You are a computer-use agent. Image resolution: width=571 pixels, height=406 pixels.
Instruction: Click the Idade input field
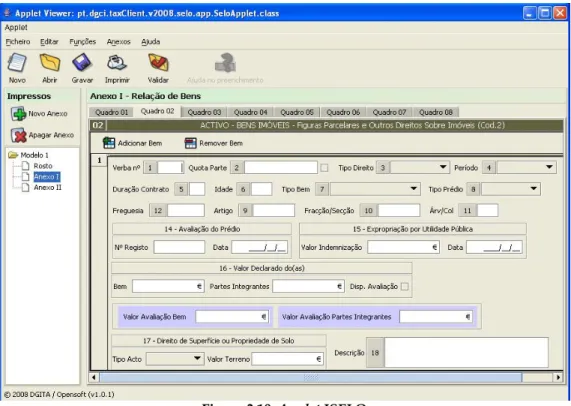pyautogui.click(x=261, y=189)
